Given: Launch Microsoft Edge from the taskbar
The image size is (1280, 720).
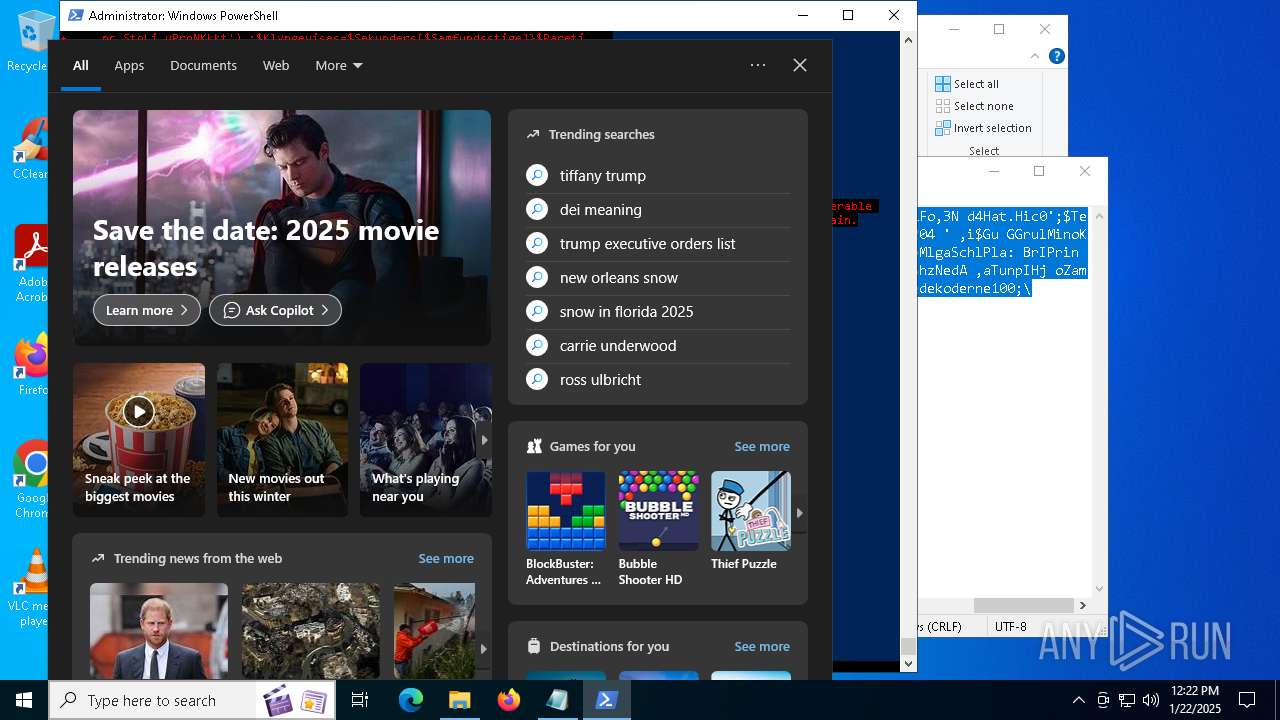Looking at the screenshot, I should point(411,700).
